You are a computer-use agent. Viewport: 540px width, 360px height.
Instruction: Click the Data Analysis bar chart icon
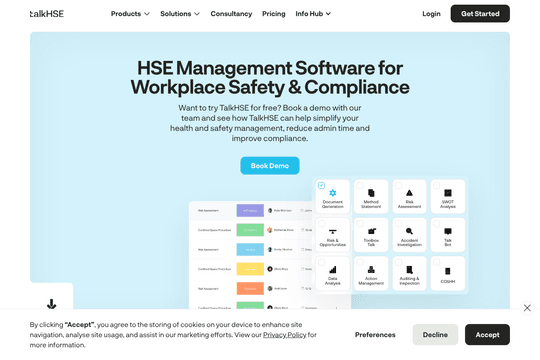coord(333,269)
